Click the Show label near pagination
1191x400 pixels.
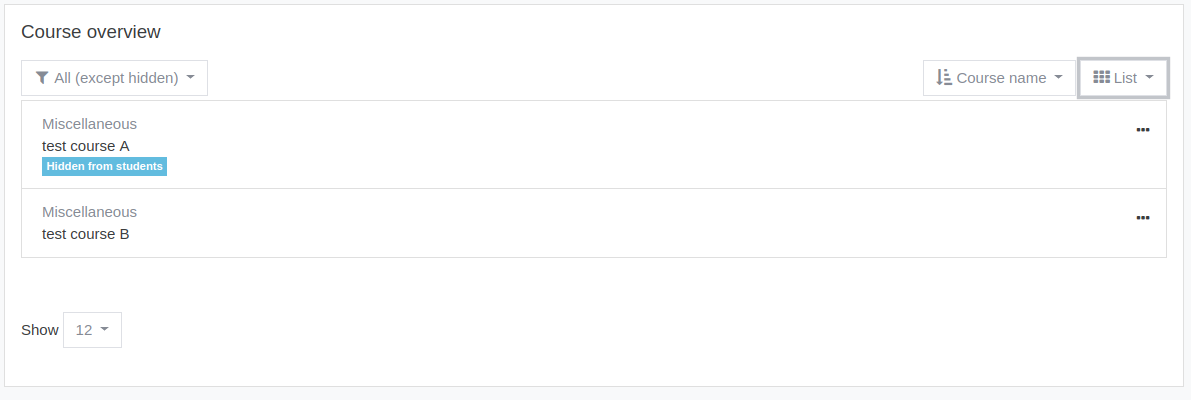pyautogui.click(x=39, y=330)
